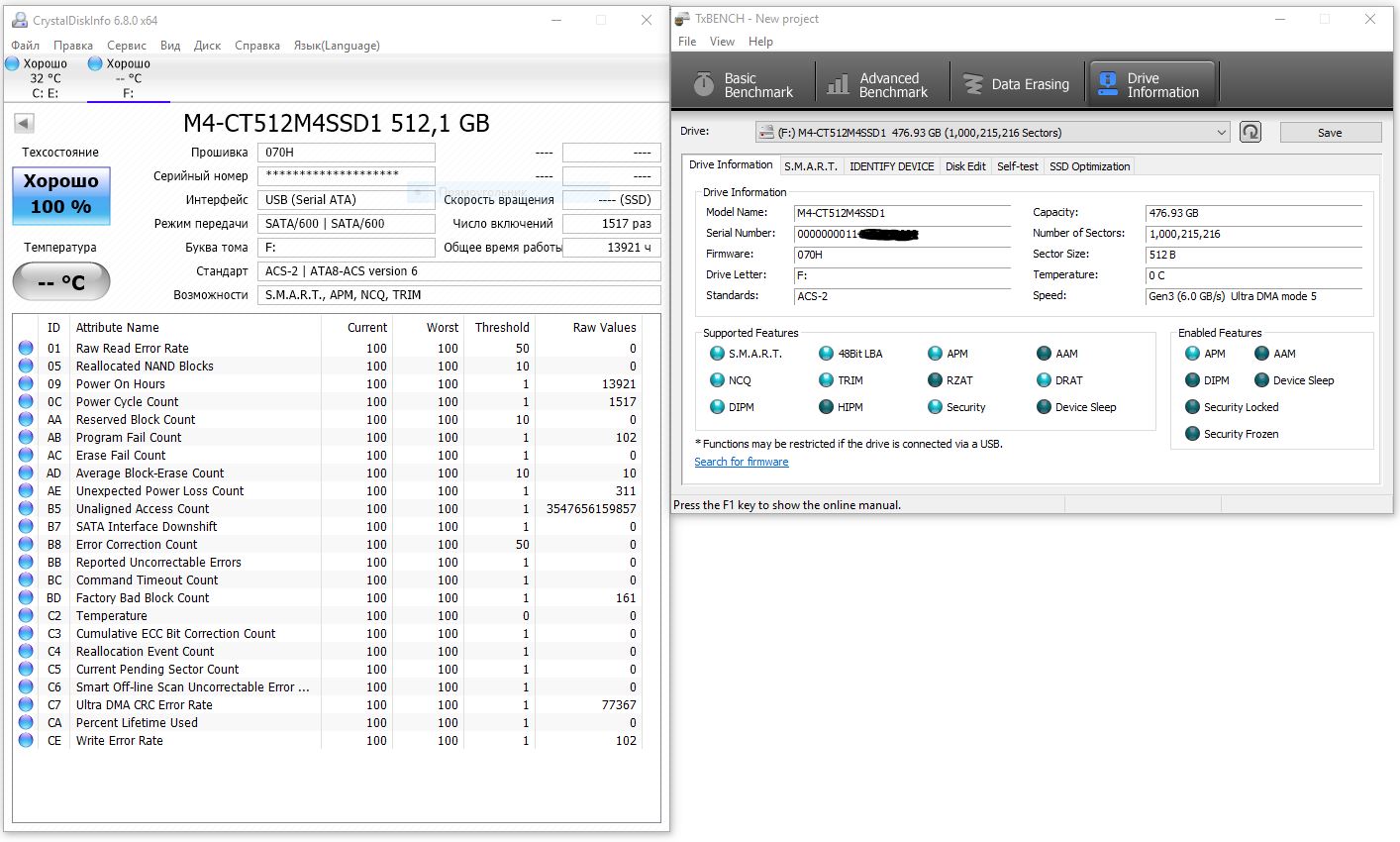Expand the Drive selection dropdown
The width and height of the screenshot is (1400, 842).
1221,133
